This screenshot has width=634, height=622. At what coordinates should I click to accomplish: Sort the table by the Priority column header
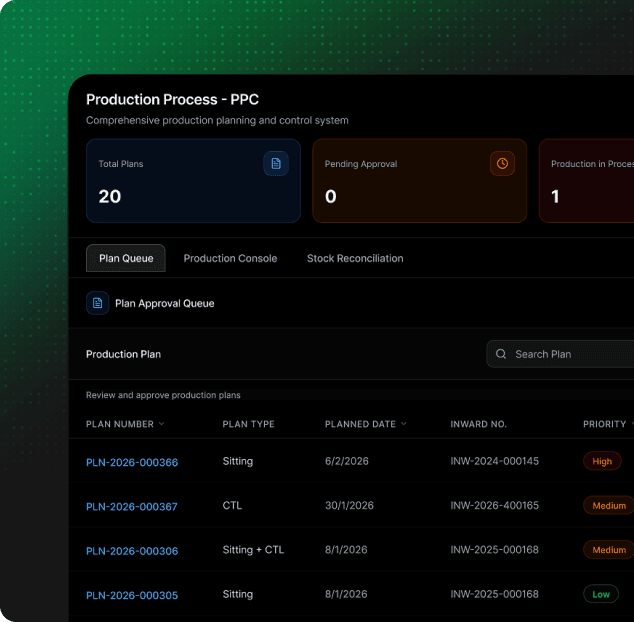click(604, 424)
